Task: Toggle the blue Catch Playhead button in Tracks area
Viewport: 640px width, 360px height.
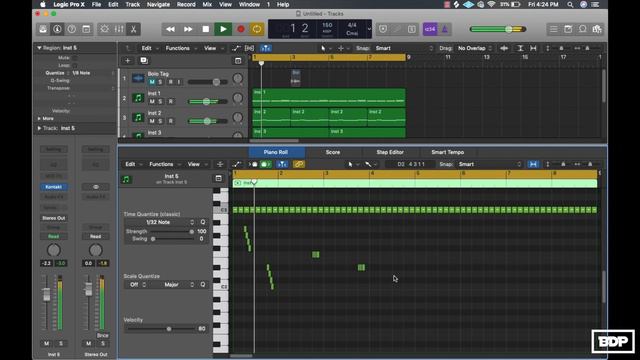Action: point(266,48)
